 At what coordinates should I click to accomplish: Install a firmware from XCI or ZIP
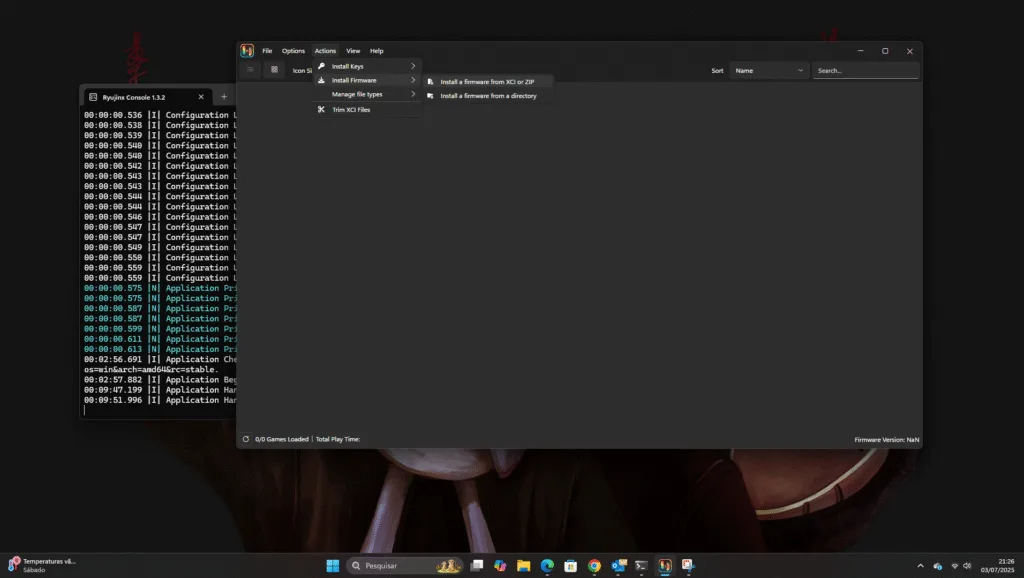tap(489, 82)
